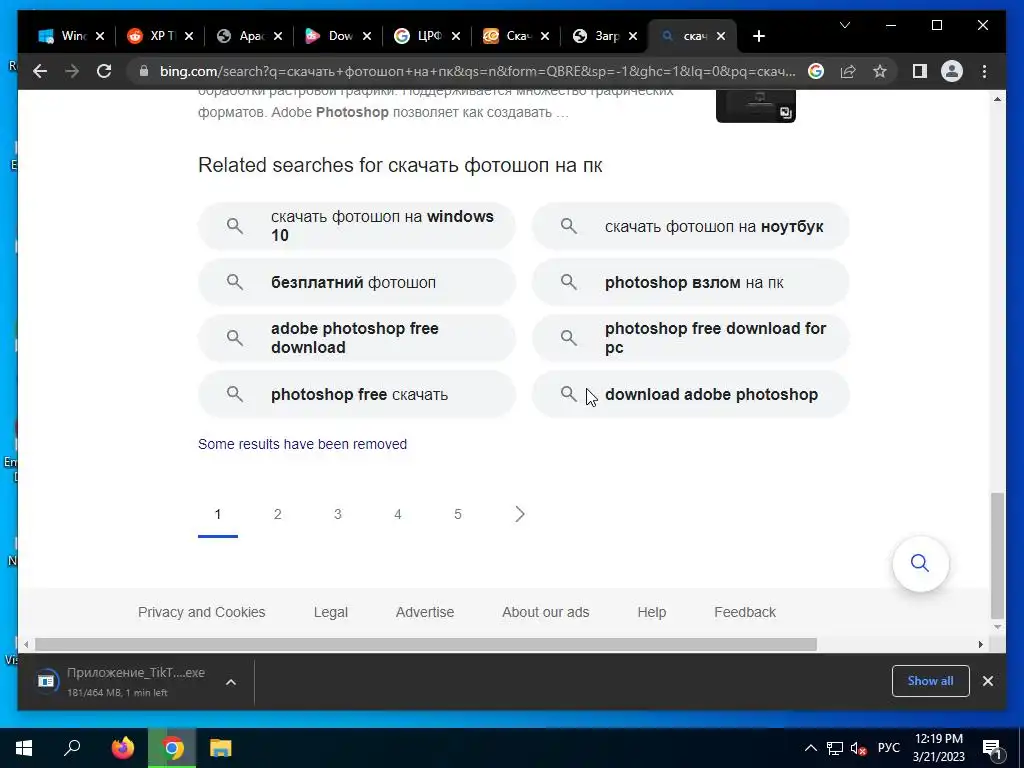This screenshot has width=1024, height=768.
Task: Open the Photoshop result thumbnail image
Action: (756, 106)
